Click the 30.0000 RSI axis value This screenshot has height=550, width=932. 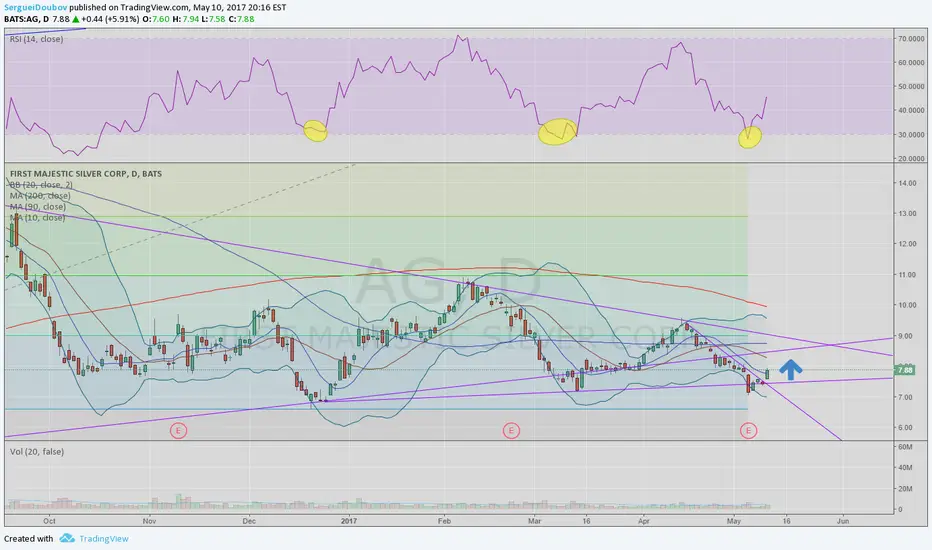pos(911,135)
